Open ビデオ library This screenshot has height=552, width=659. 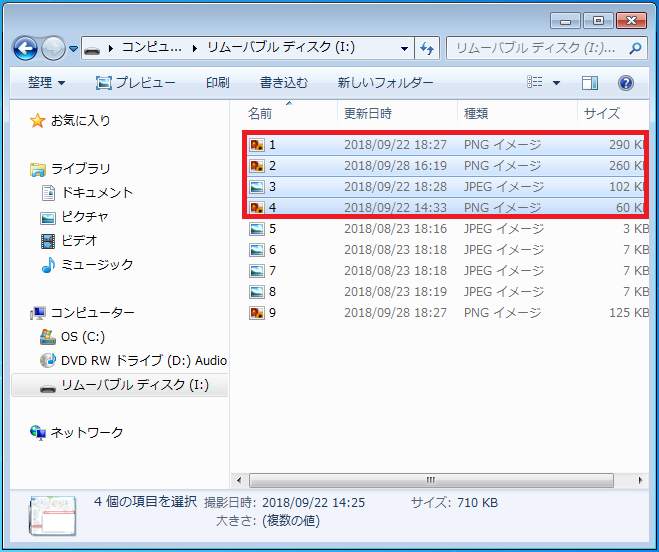coord(79,240)
